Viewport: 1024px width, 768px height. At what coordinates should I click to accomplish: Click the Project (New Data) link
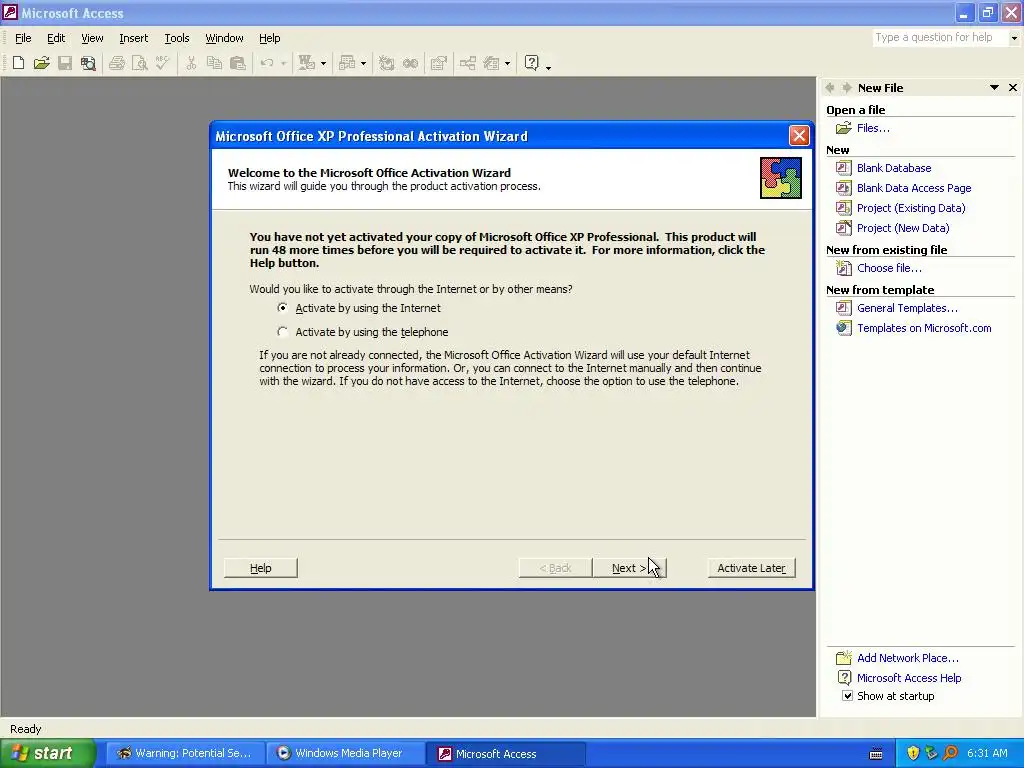point(903,228)
